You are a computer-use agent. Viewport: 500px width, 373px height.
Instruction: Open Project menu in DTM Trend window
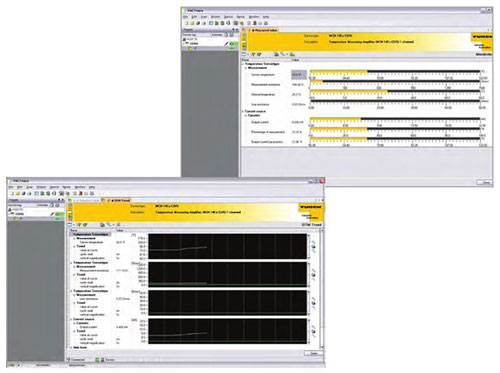coord(41,187)
